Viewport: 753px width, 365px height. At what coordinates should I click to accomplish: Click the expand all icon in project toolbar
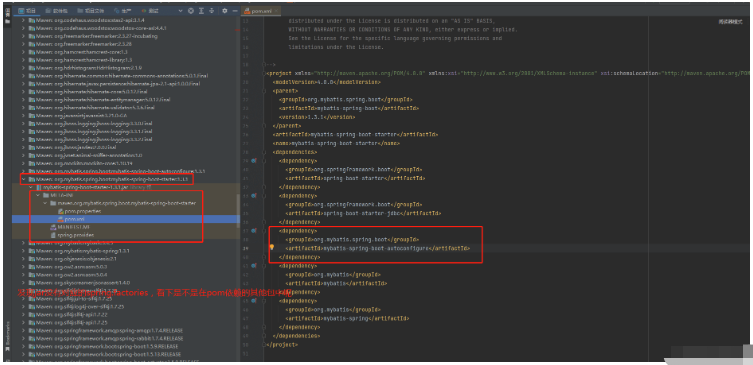pyautogui.click(x=201, y=11)
